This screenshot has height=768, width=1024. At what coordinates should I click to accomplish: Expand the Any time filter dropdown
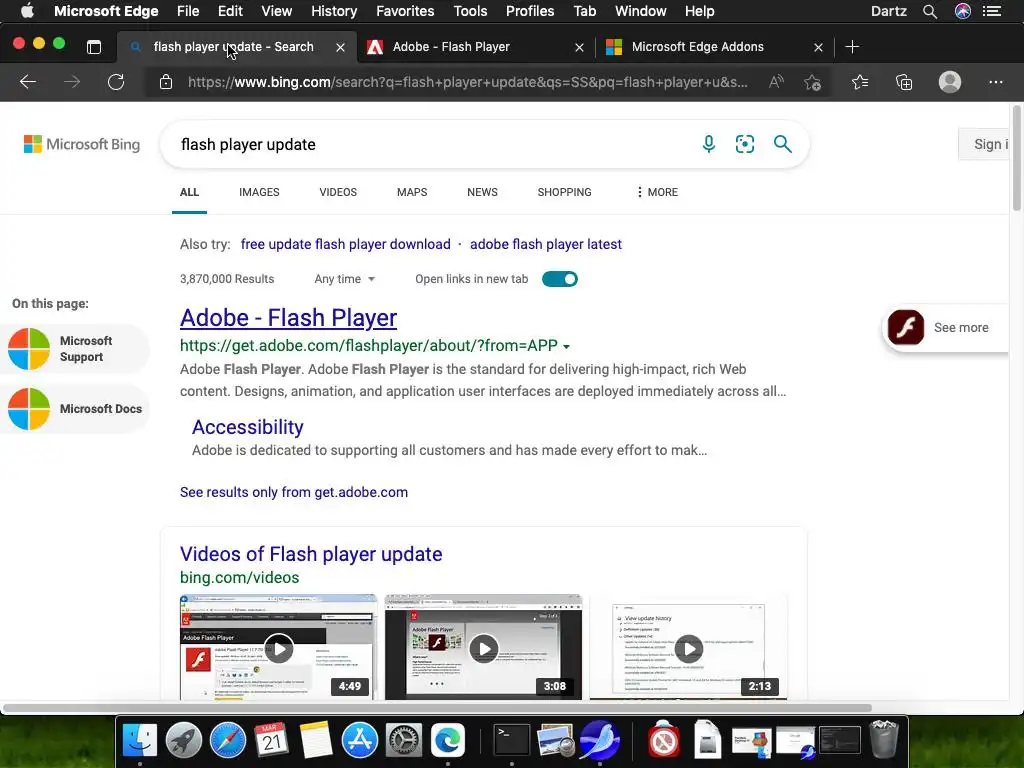tap(345, 279)
